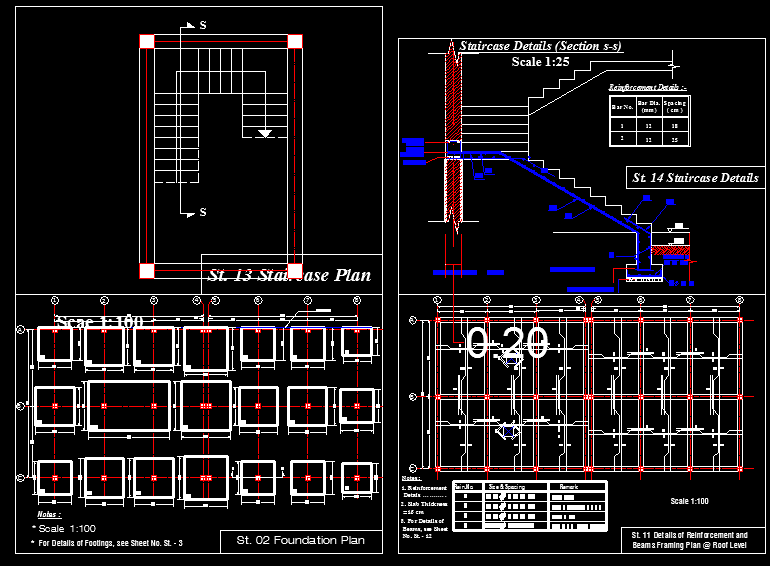This screenshot has height=566, width=770.
Task: Select the downward stair direction arrow
Action: pos(264,132)
